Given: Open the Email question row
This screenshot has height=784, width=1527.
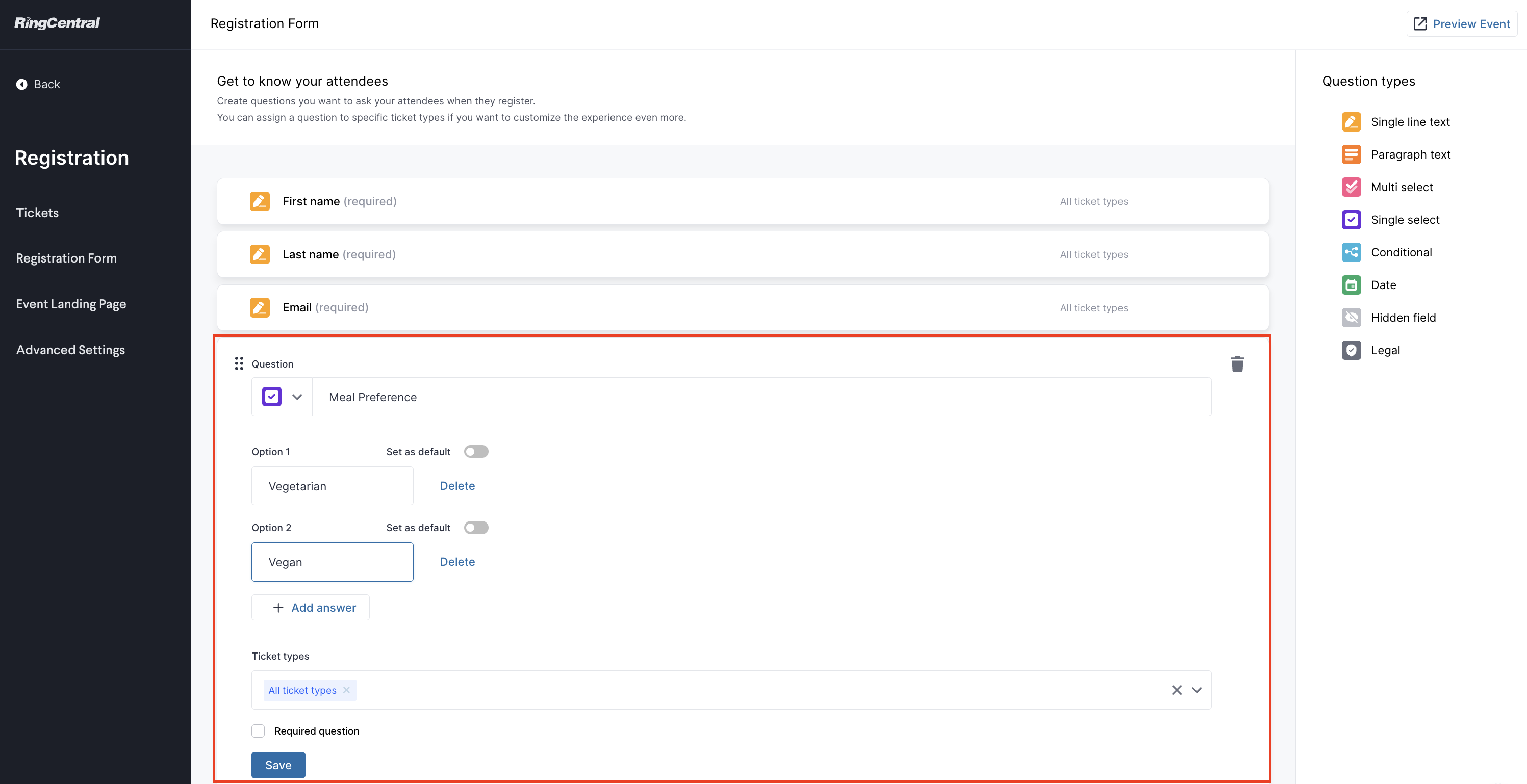Looking at the screenshot, I should point(743,307).
